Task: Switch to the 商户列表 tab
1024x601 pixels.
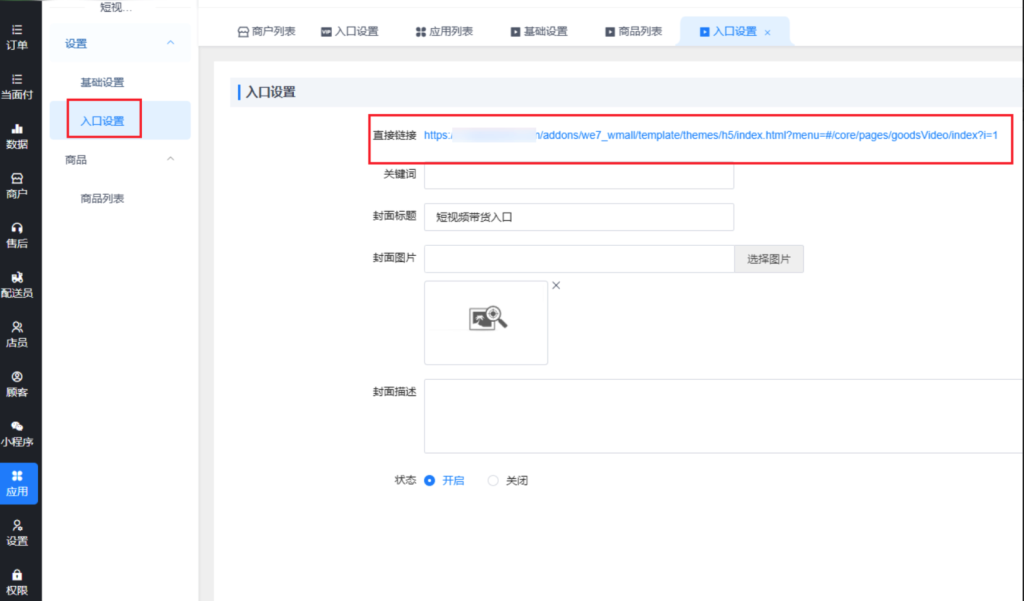Action: [x=266, y=32]
